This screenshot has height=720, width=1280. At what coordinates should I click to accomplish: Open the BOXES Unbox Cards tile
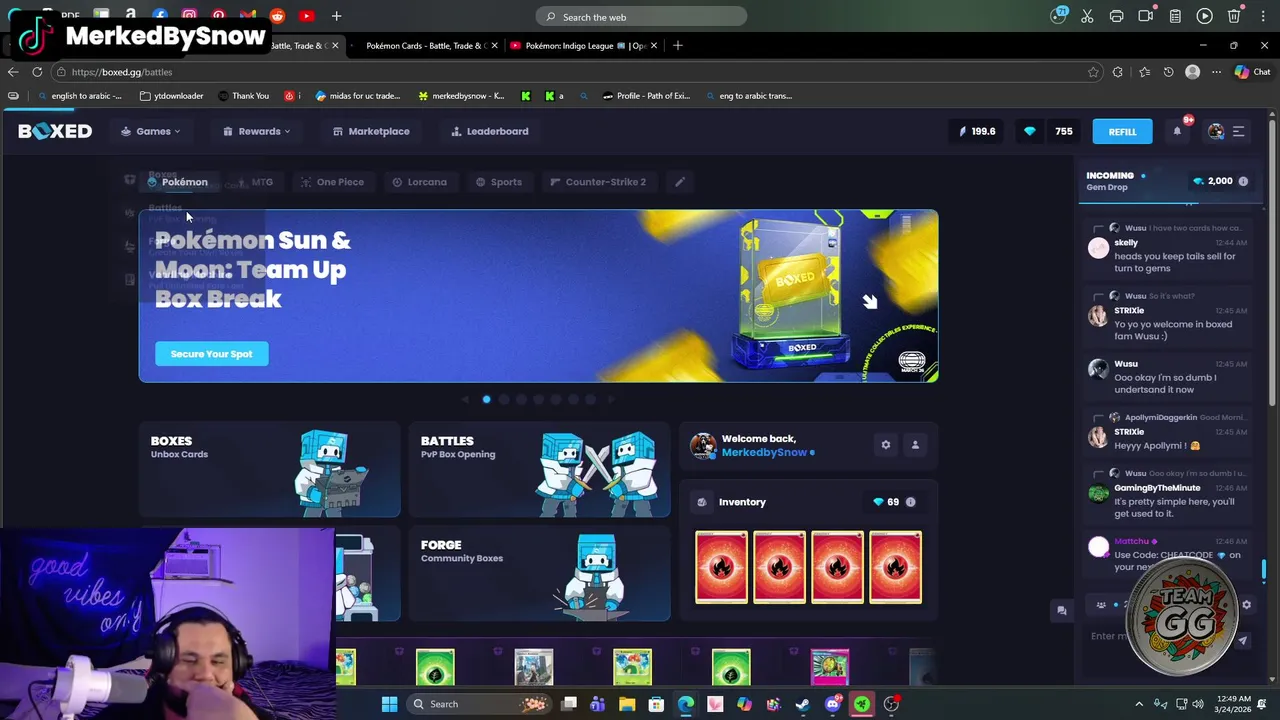tap(269, 470)
